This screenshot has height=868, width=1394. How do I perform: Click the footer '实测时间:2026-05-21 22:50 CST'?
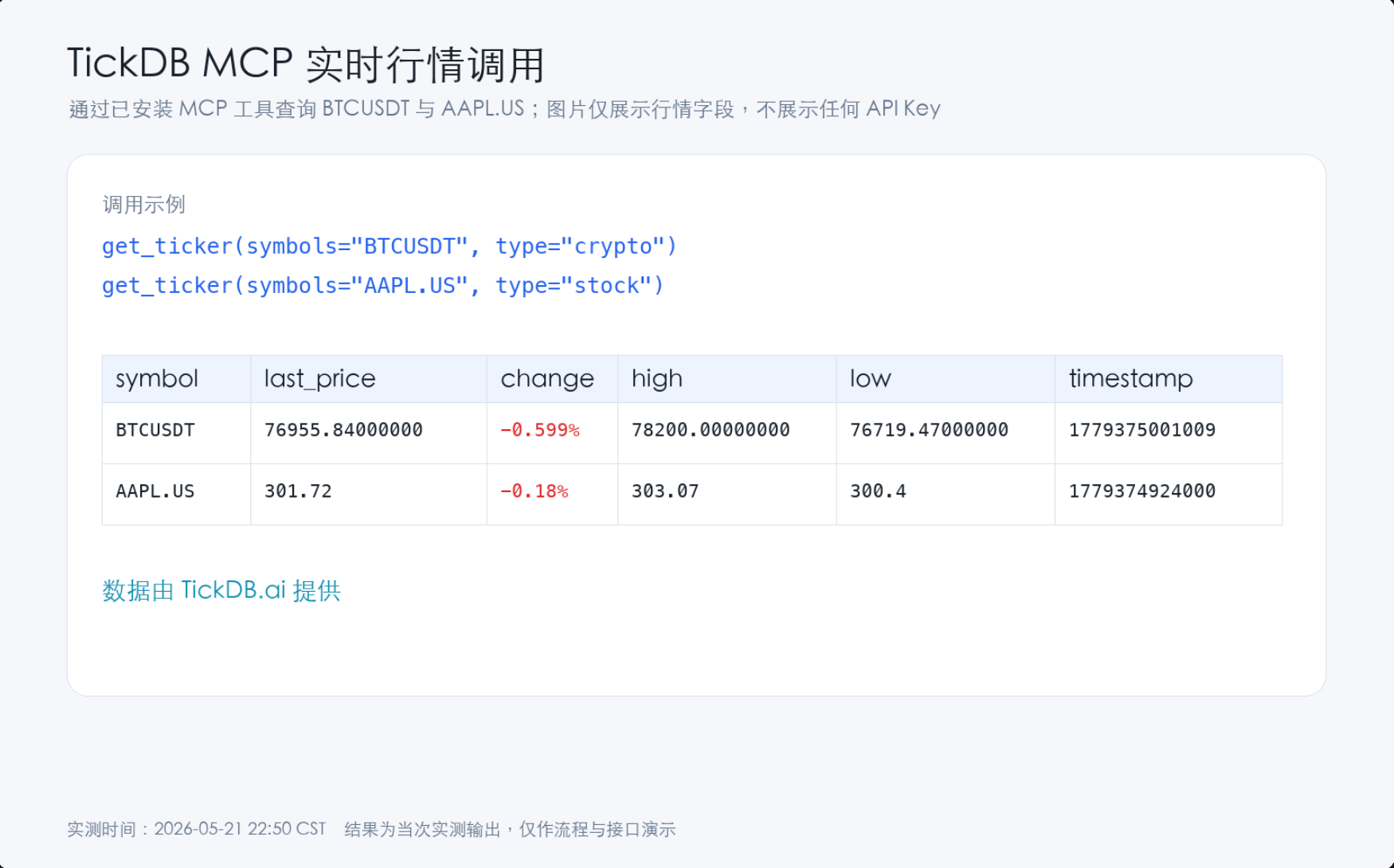pos(197,829)
